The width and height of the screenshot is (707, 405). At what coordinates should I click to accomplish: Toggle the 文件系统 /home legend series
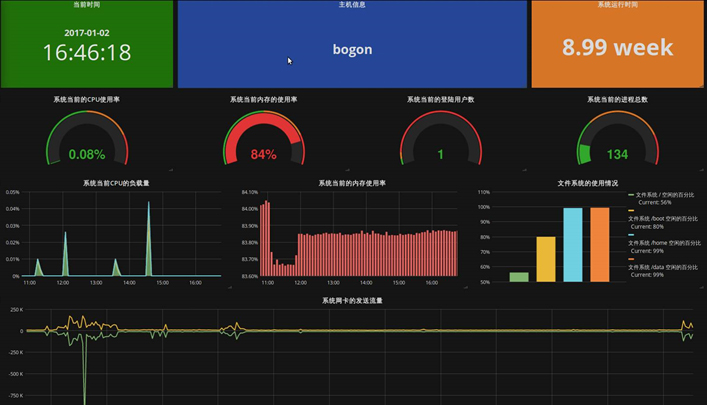pyautogui.click(x=664, y=243)
